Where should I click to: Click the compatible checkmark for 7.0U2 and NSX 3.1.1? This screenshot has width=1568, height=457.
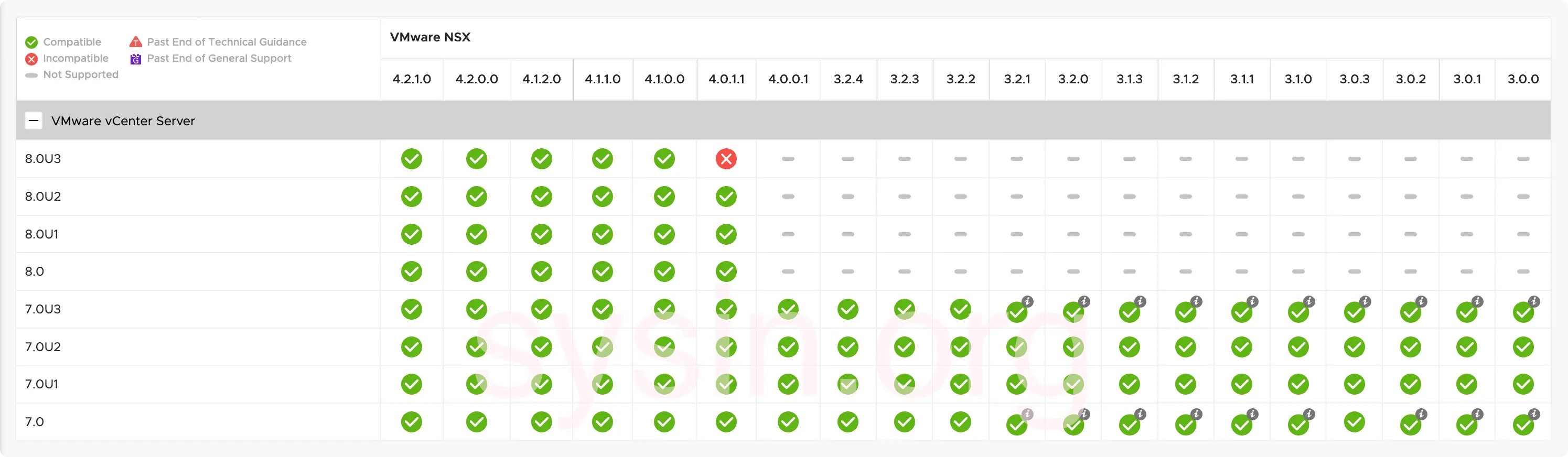click(1242, 347)
